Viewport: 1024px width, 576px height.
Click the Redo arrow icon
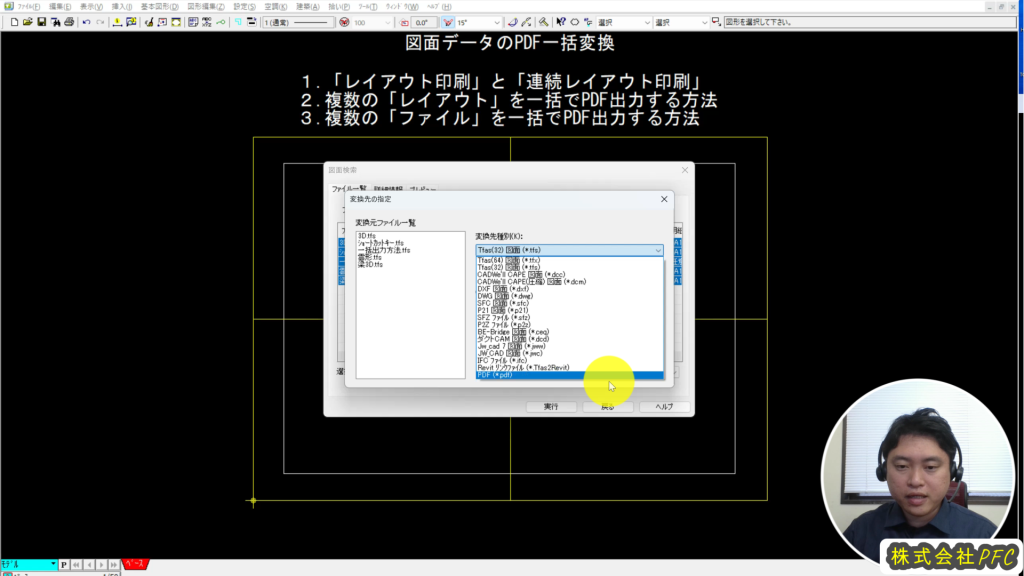[x=101, y=22]
